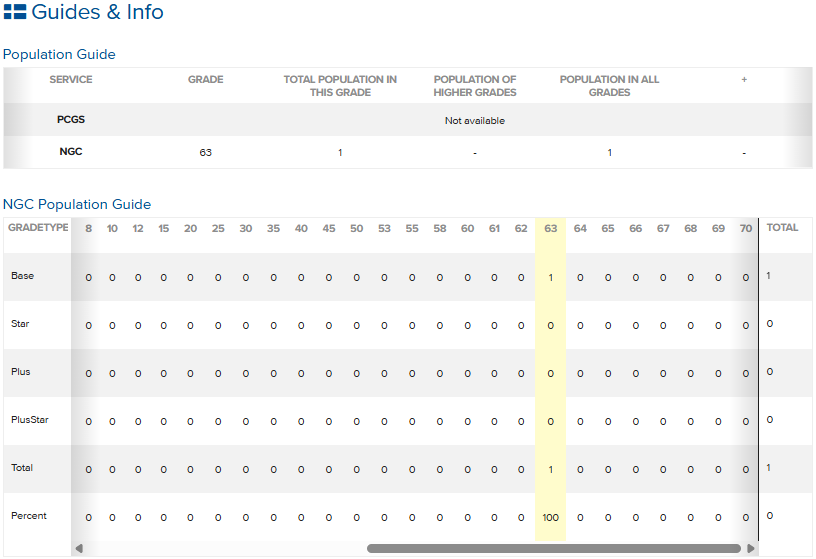This screenshot has width=816, height=559.
Task: Click the Not available text in PCGS row
Action: pyautogui.click(x=475, y=121)
